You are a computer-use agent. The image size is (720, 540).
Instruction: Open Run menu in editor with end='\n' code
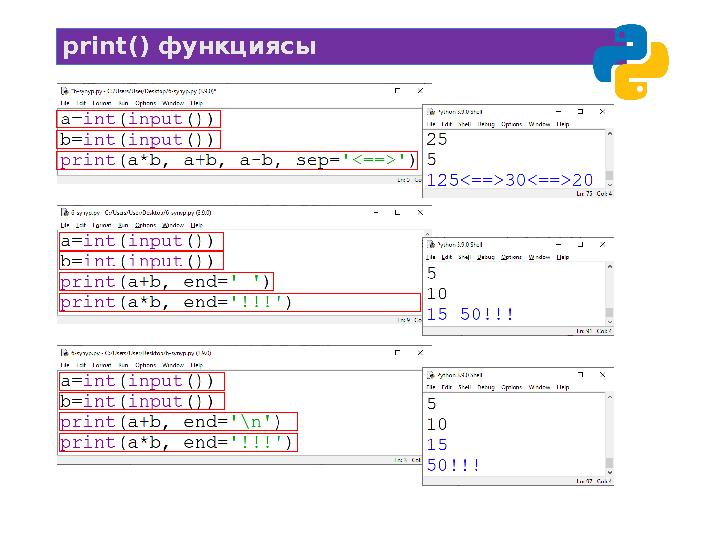click(123, 365)
